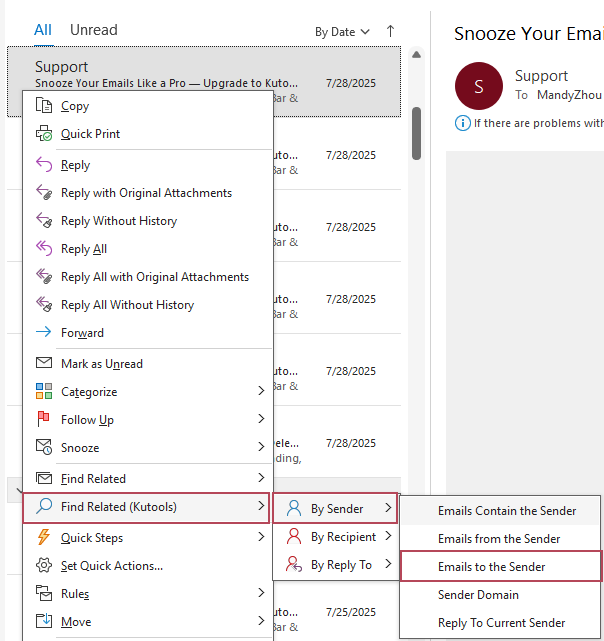
Task: Choose Emails from the Sender
Action: pos(500,539)
